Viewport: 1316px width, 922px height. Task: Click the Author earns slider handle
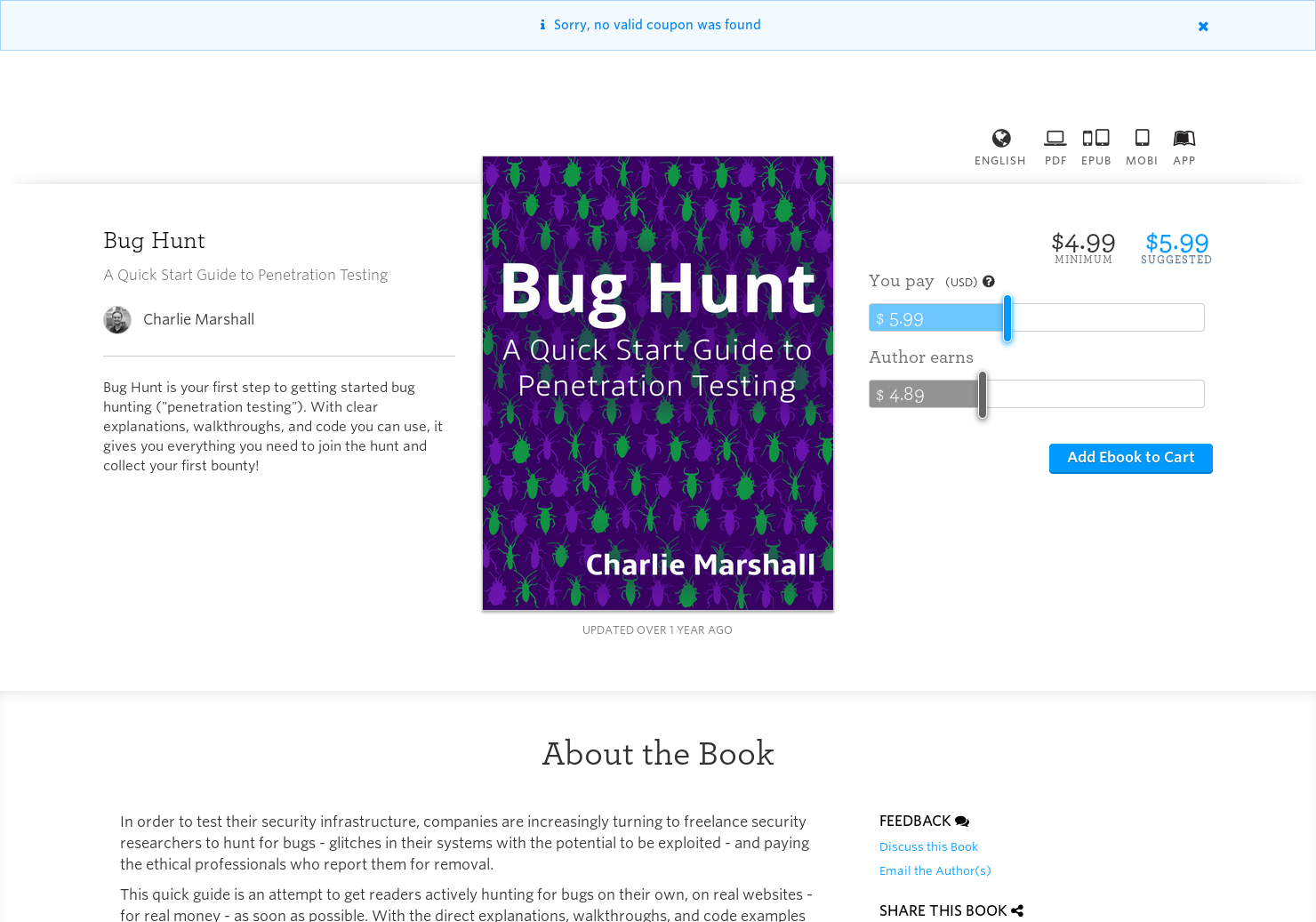(x=983, y=395)
